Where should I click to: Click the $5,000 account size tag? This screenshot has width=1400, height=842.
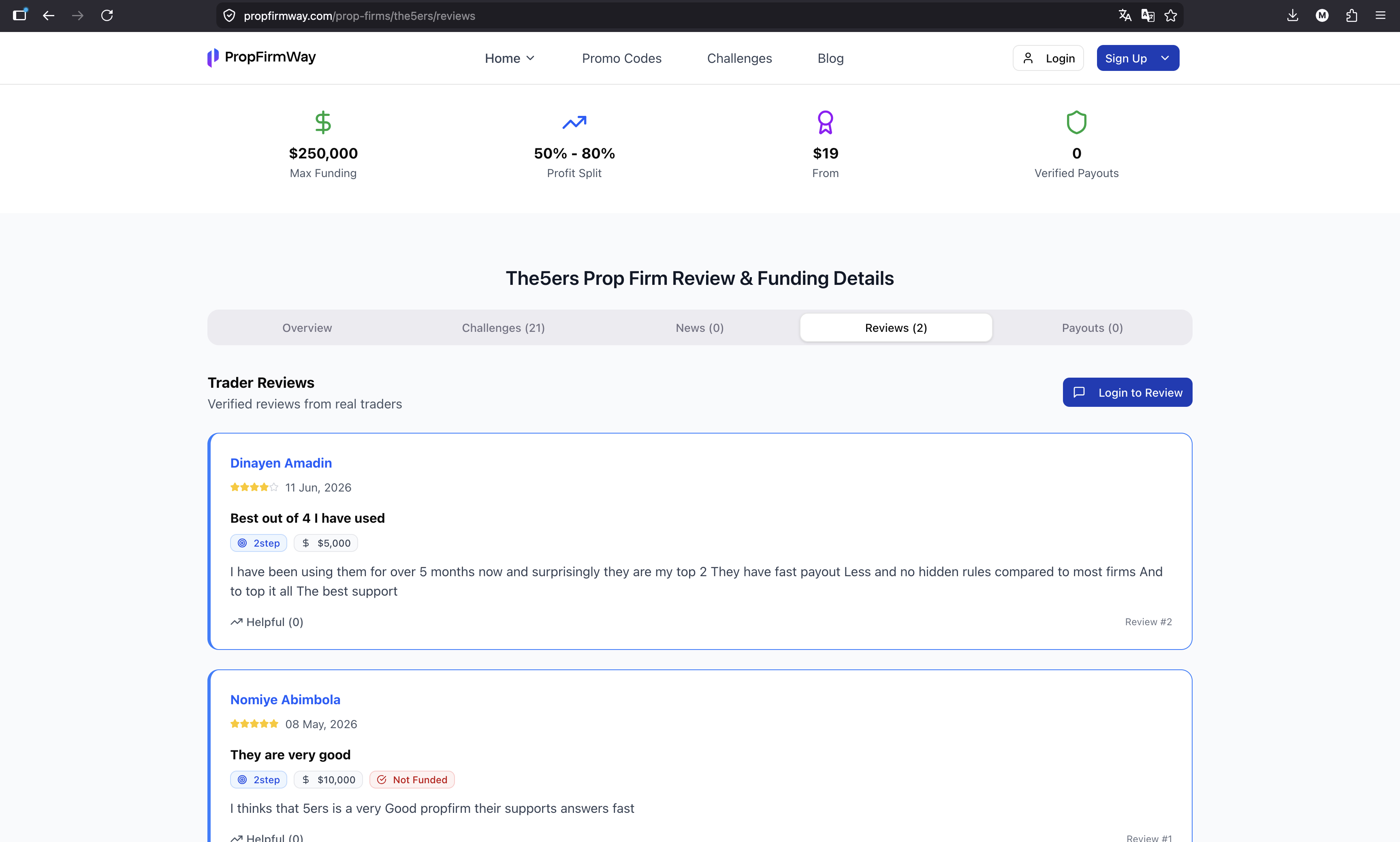click(326, 543)
